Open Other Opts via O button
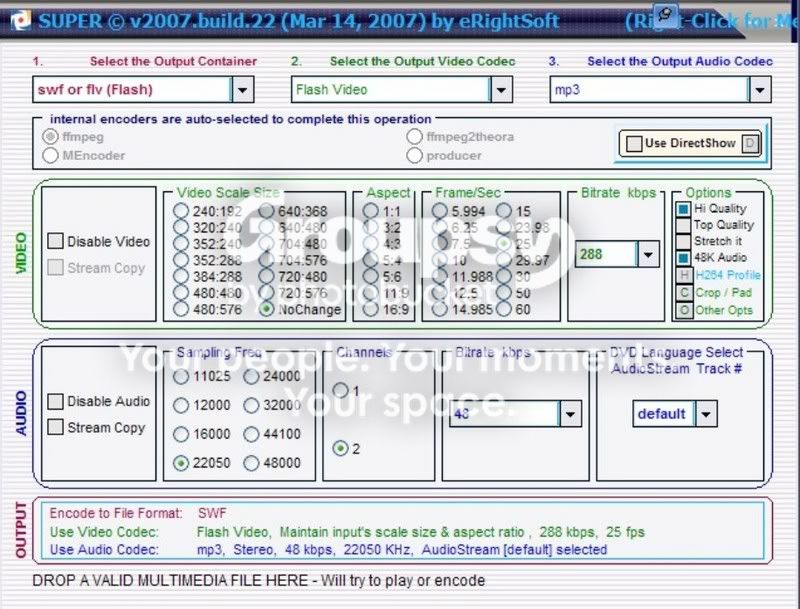The height and width of the screenshot is (609, 800). coord(684,310)
